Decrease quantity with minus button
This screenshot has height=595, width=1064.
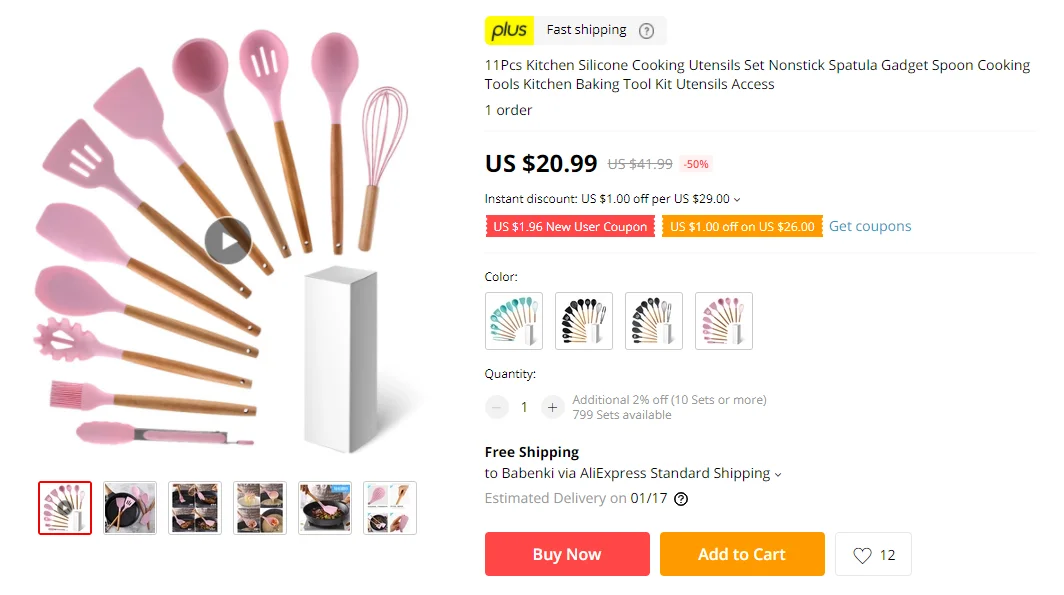click(497, 407)
